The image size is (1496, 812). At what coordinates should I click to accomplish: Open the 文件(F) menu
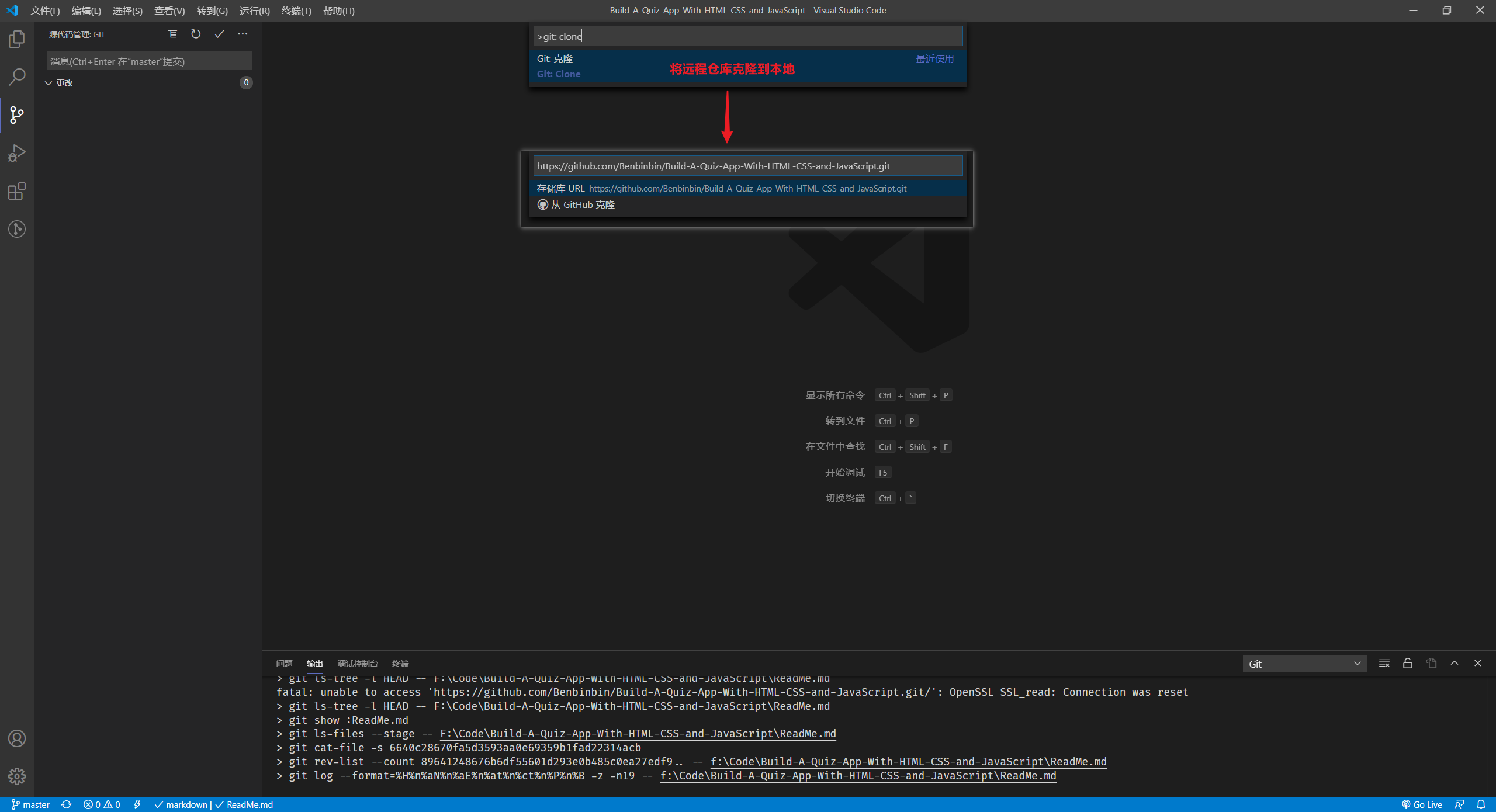(45, 11)
